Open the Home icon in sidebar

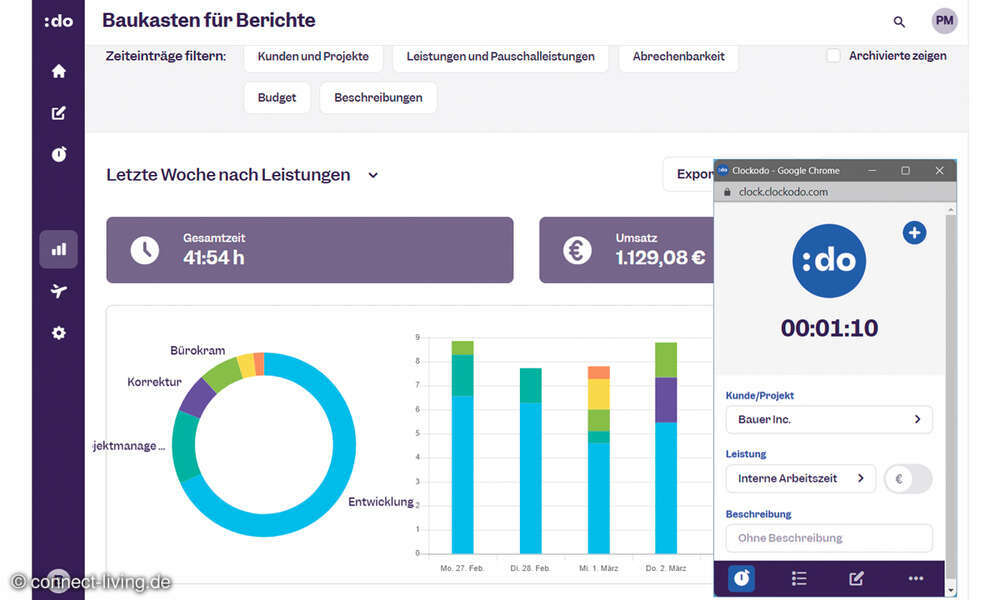tap(58, 71)
